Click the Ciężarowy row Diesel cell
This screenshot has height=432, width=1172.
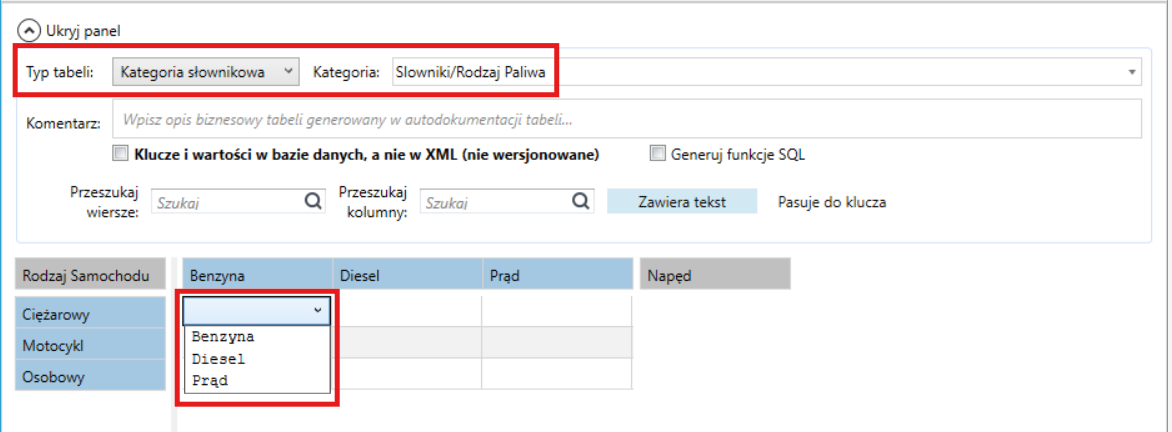pyautogui.click(x=407, y=312)
